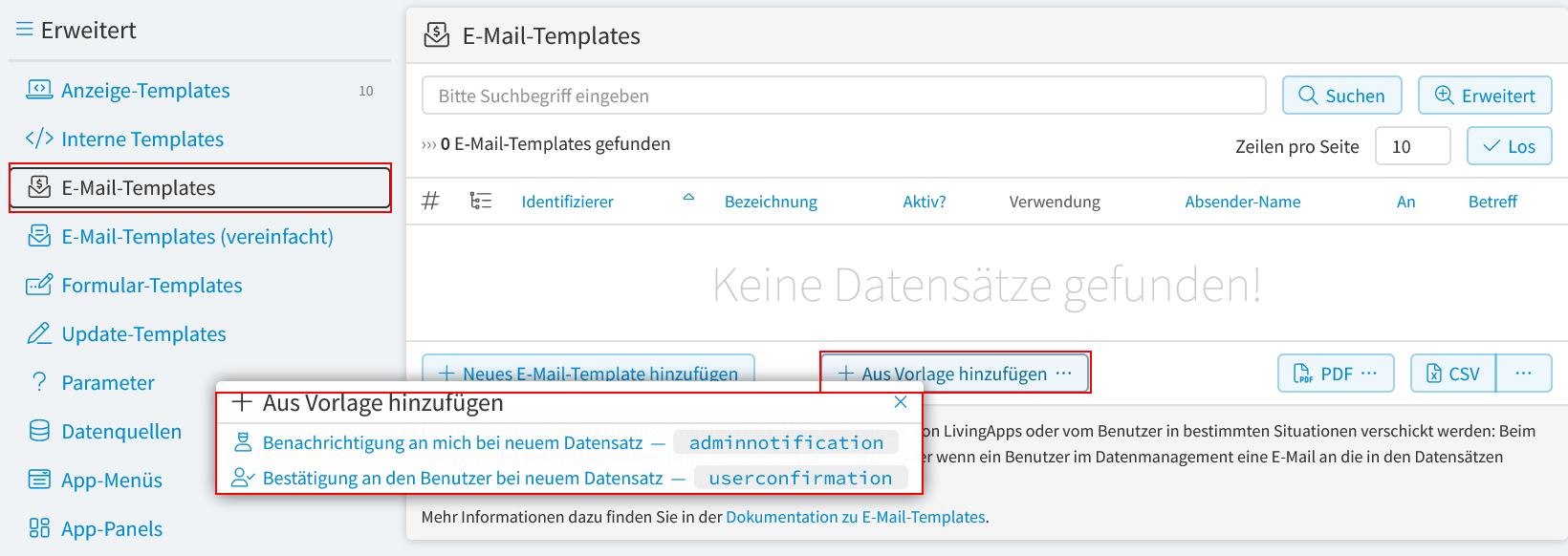1568x556 pixels.
Task: Open E-Mail-Templates (vereinfacht) entry
Action: (197, 237)
